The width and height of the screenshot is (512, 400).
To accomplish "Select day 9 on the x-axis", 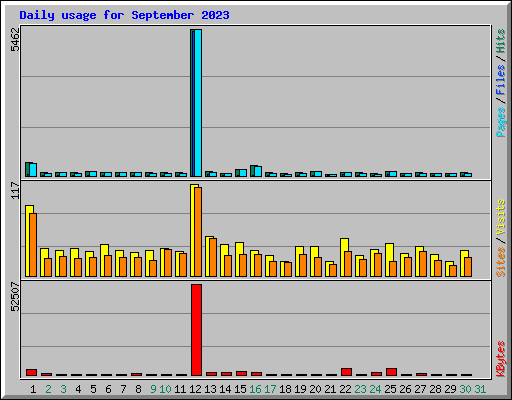I will [153, 389].
